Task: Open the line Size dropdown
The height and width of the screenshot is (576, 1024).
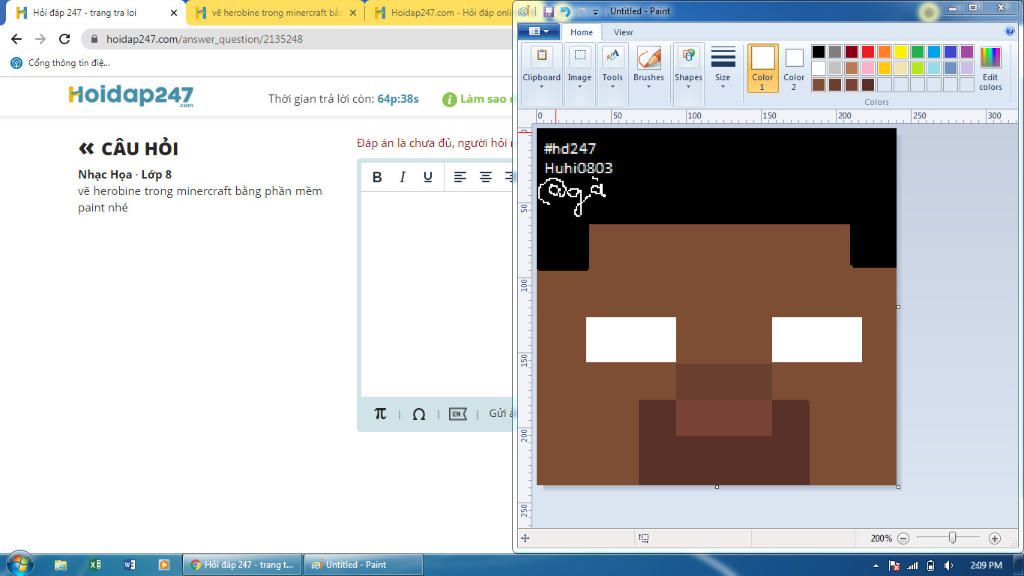Action: 722,69
